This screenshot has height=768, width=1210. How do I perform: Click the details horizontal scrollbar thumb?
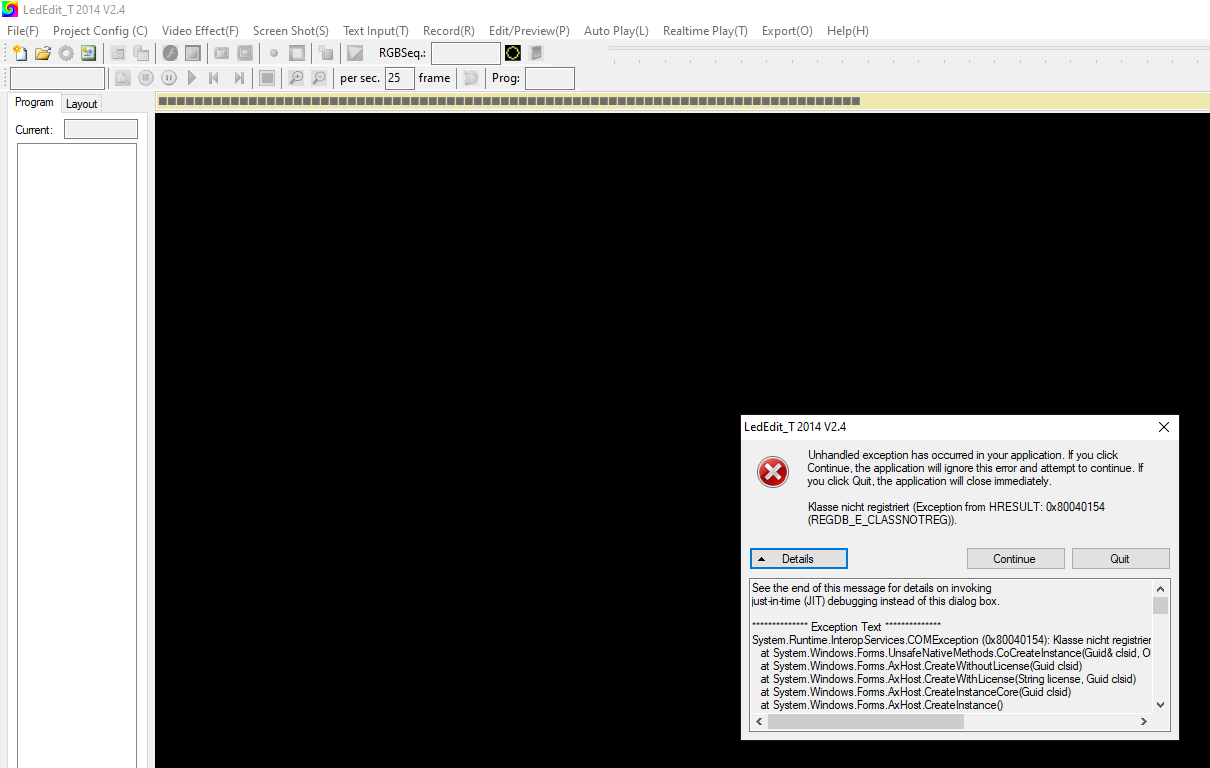[x=866, y=721]
